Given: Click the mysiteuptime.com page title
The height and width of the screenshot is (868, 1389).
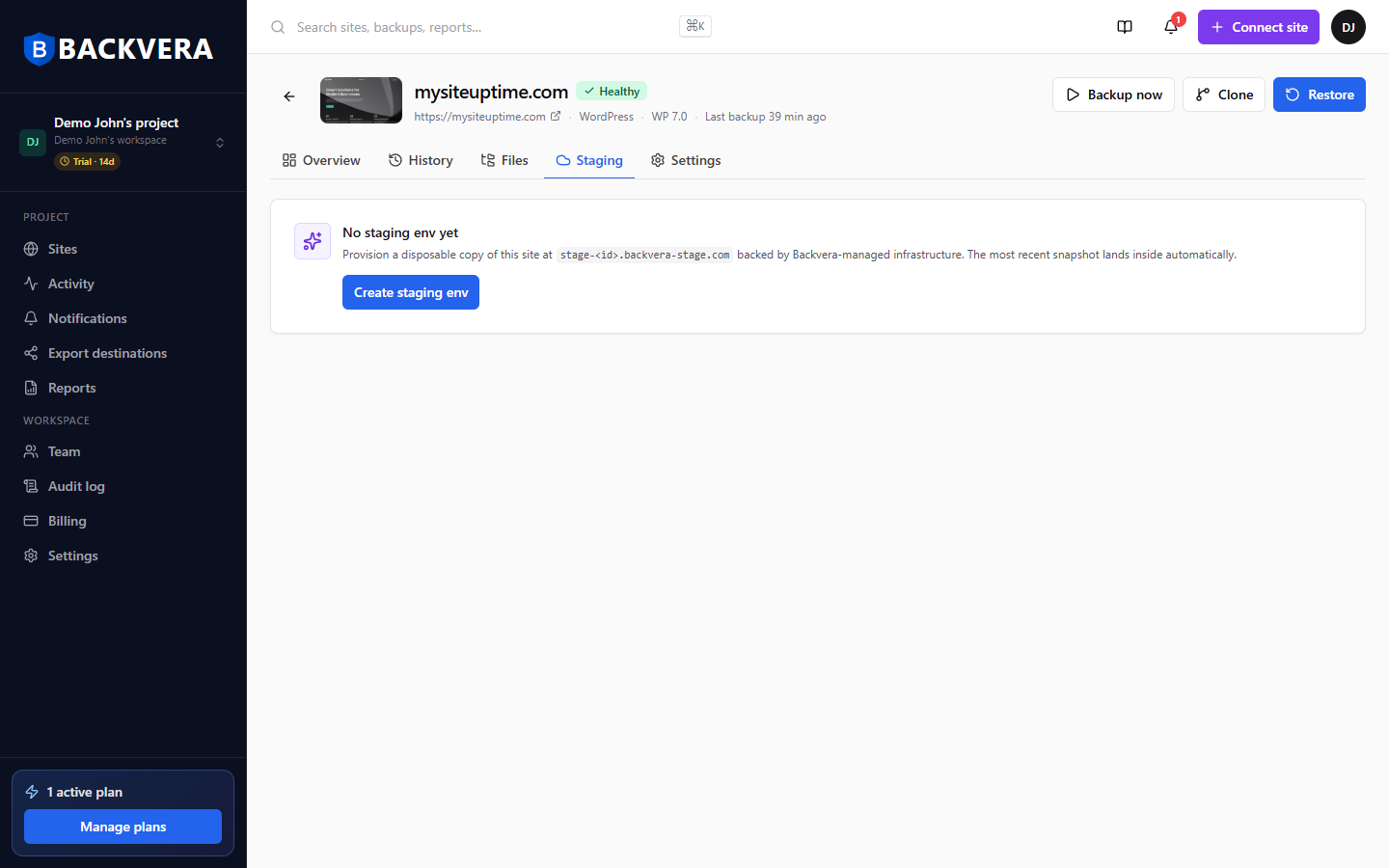Looking at the screenshot, I should [x=491, y=92].
